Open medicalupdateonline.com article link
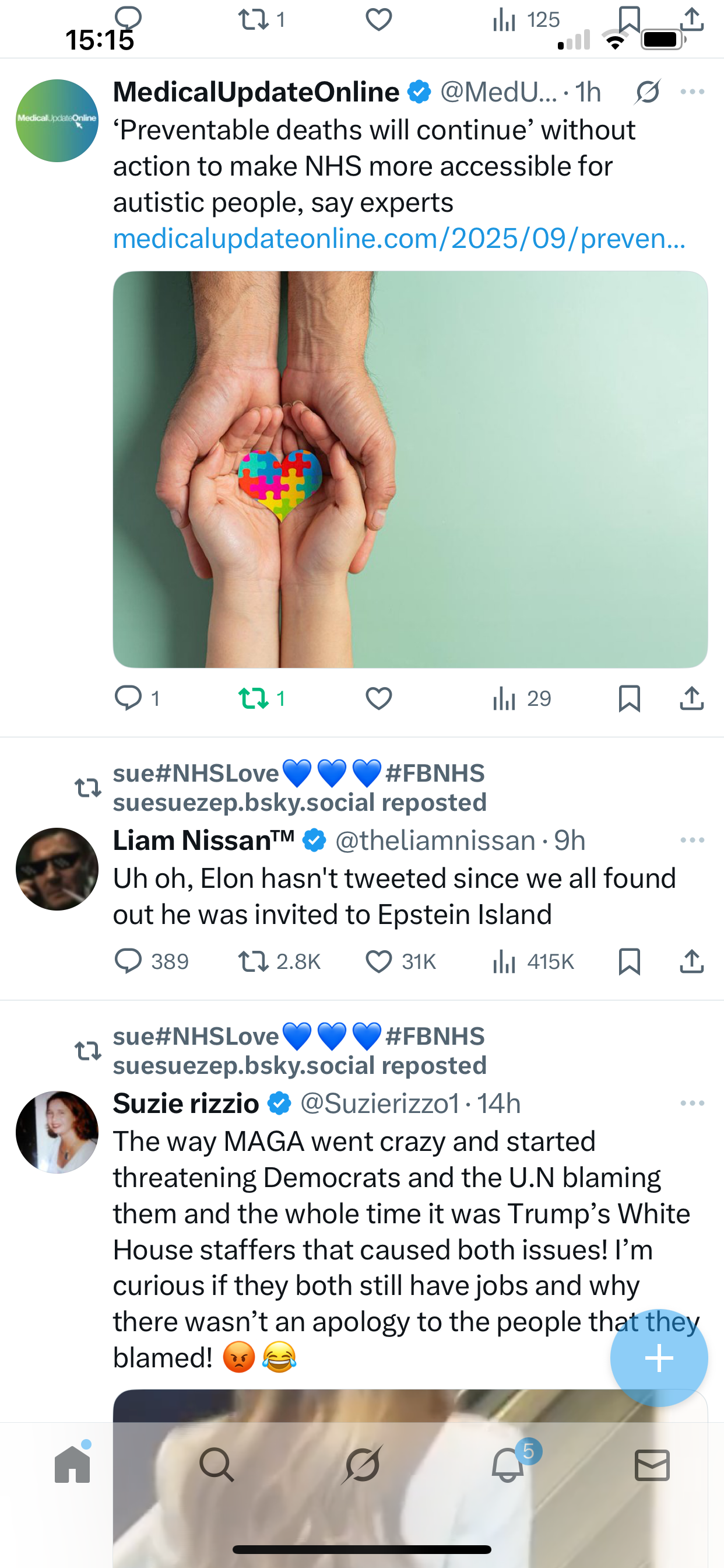 coord(399,239)
